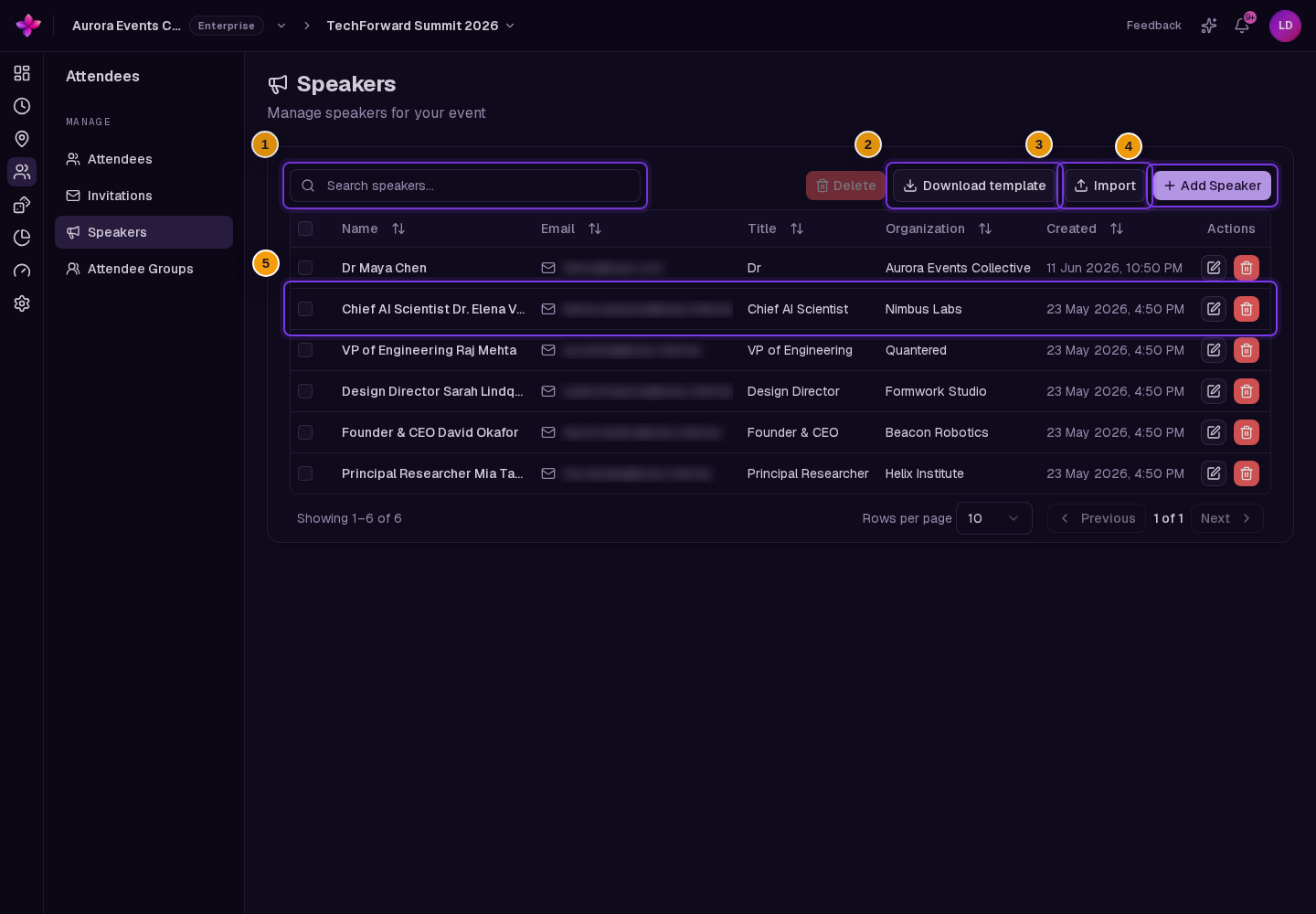Toggle the select-all checkbox in table header
The width and height of the screenshot is (1316, 914).
point(305,228)
